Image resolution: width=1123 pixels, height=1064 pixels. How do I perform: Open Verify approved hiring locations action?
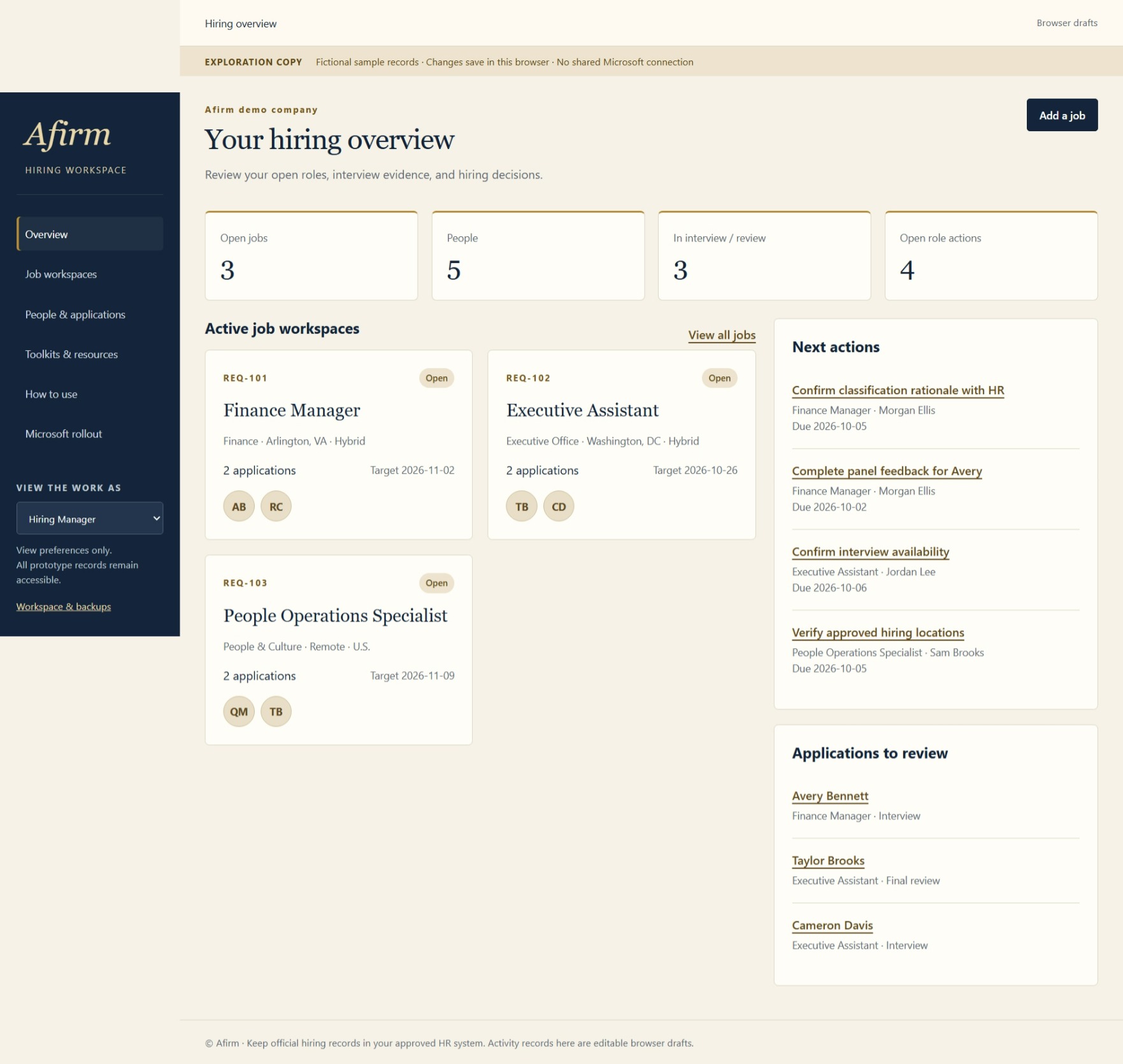(878, 633)
